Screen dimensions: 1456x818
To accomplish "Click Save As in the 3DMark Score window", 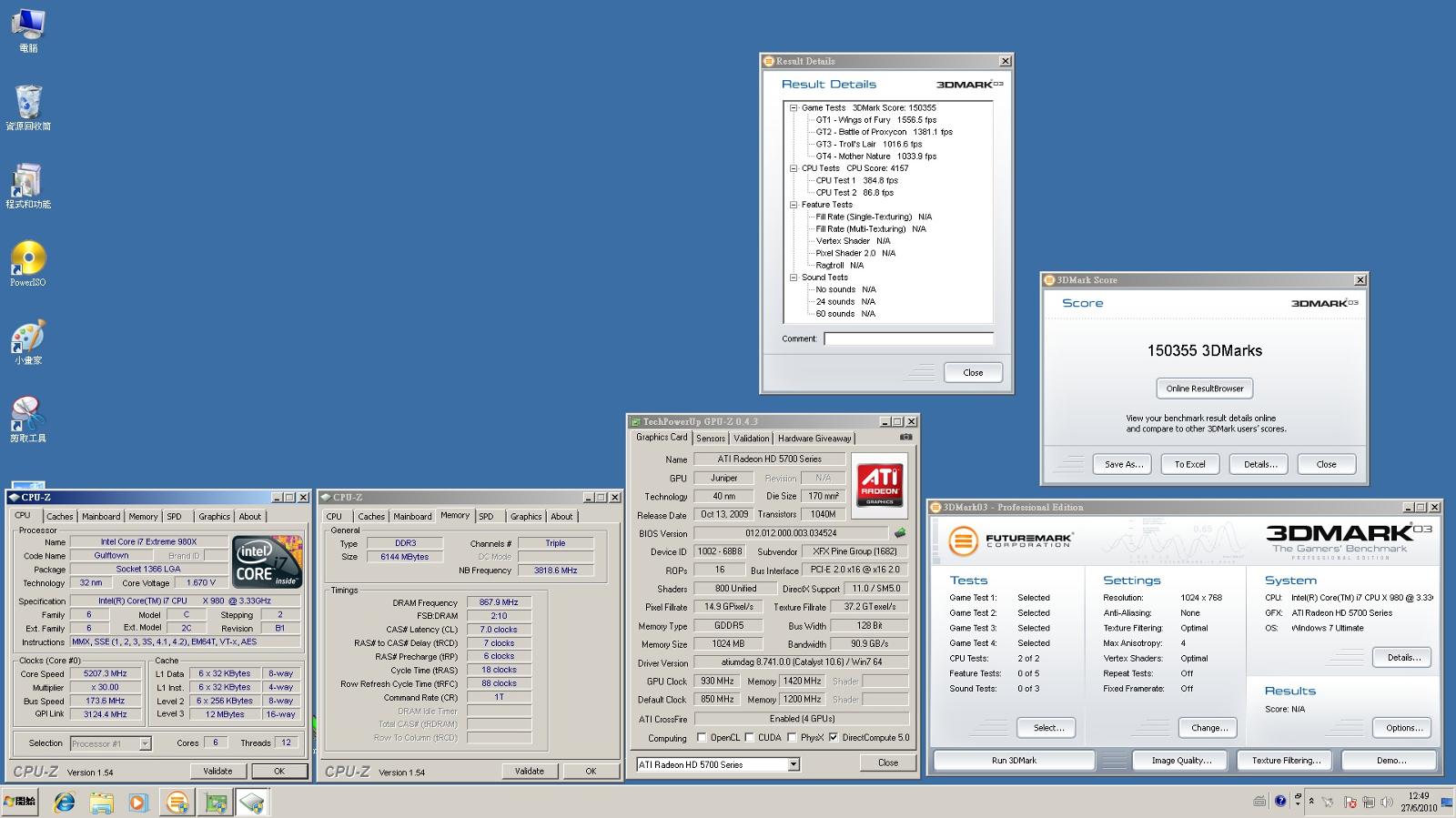I will point(1123,464).
